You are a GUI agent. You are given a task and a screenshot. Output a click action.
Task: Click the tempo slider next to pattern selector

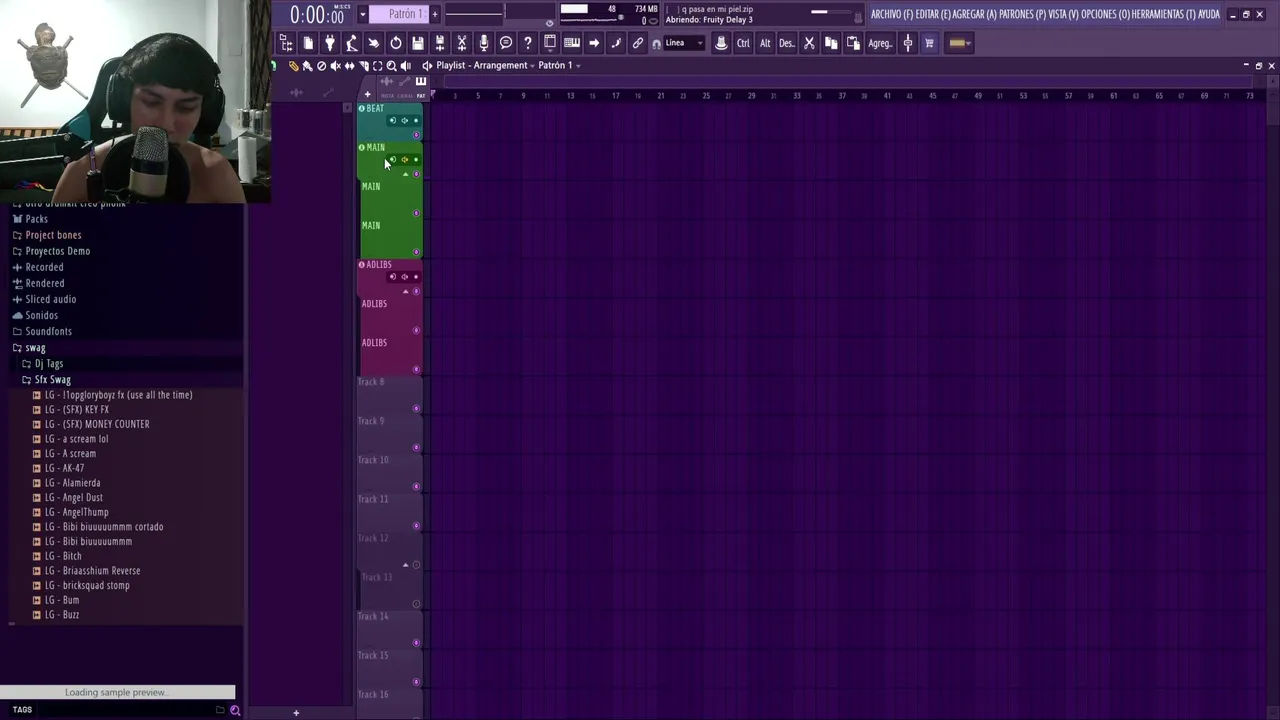(475, 13)
